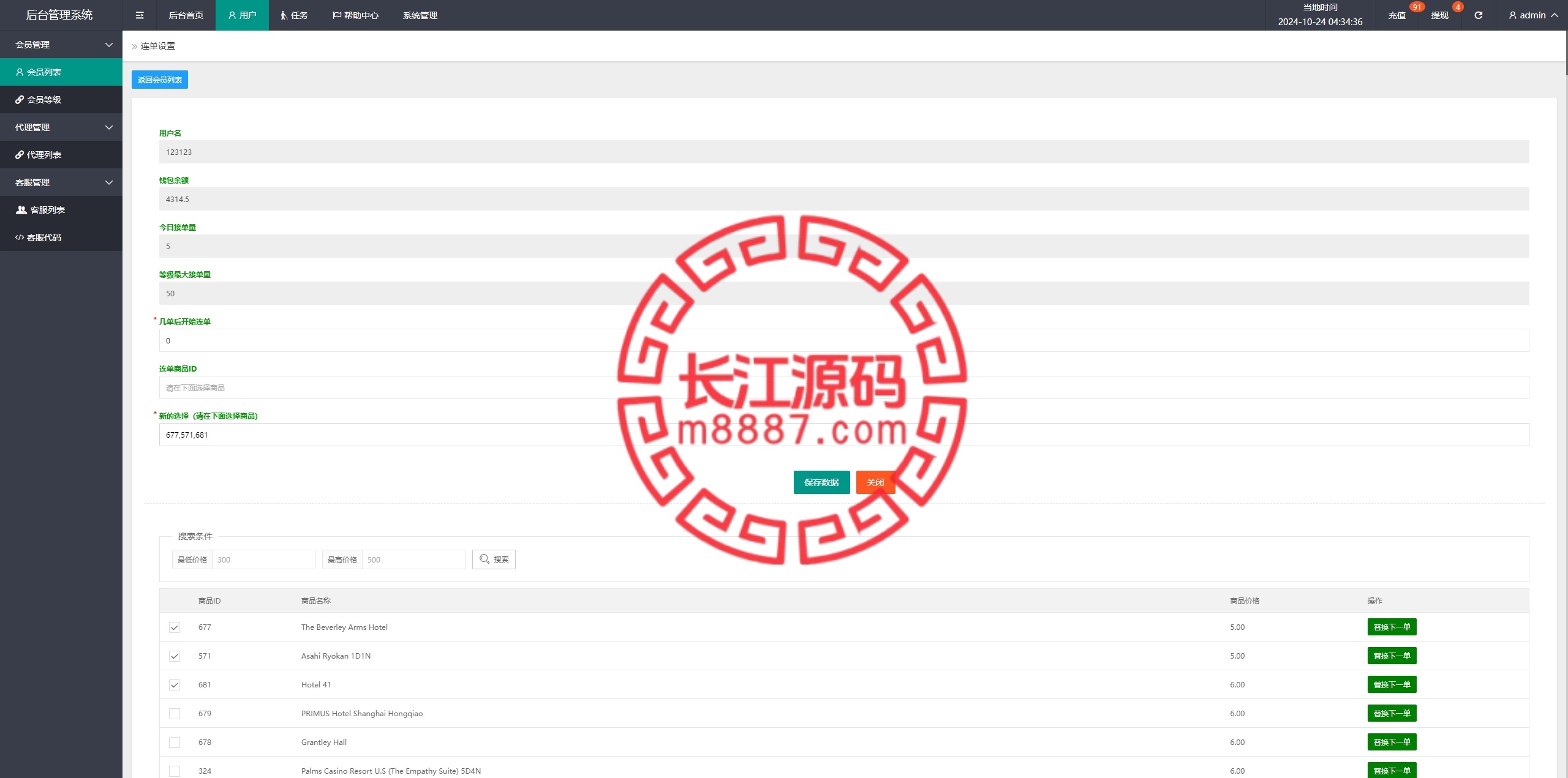Expand the 会员管理 sidebar section
The height and width of the screenshot is (778, 1568).
60,43
